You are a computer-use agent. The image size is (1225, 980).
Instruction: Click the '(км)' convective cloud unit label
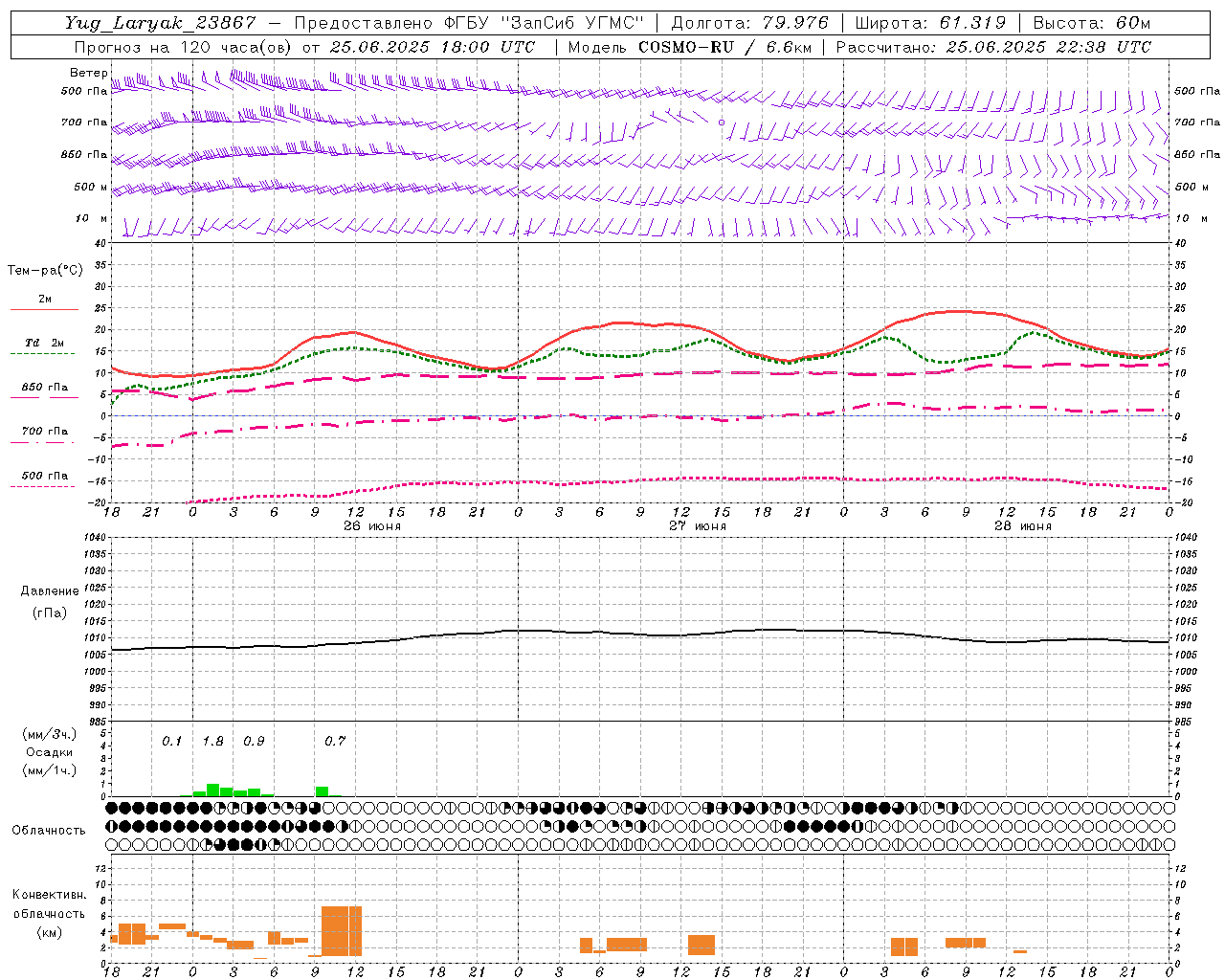coord(50,931)
